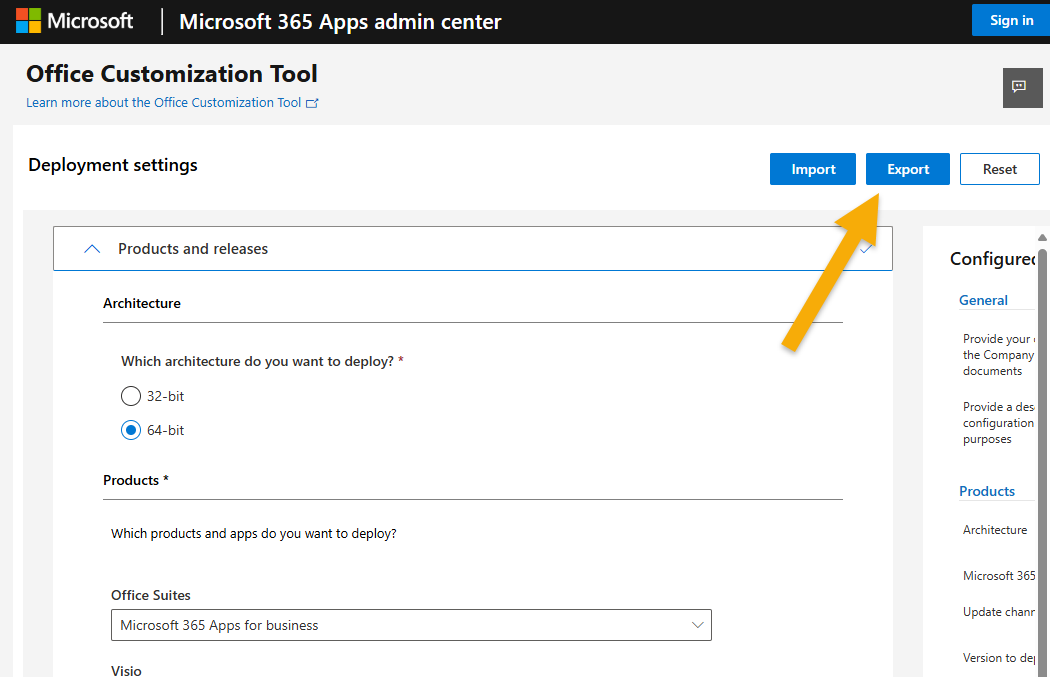Viewport: 1050px width, 677px height.
Task: Open the General section in the Configured sidebar
Action: point(983,299)
